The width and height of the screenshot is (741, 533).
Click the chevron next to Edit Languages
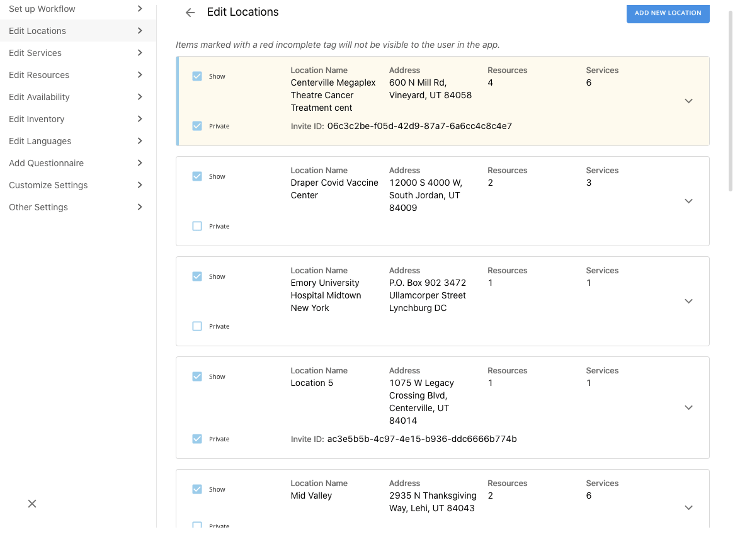(139, 141)
